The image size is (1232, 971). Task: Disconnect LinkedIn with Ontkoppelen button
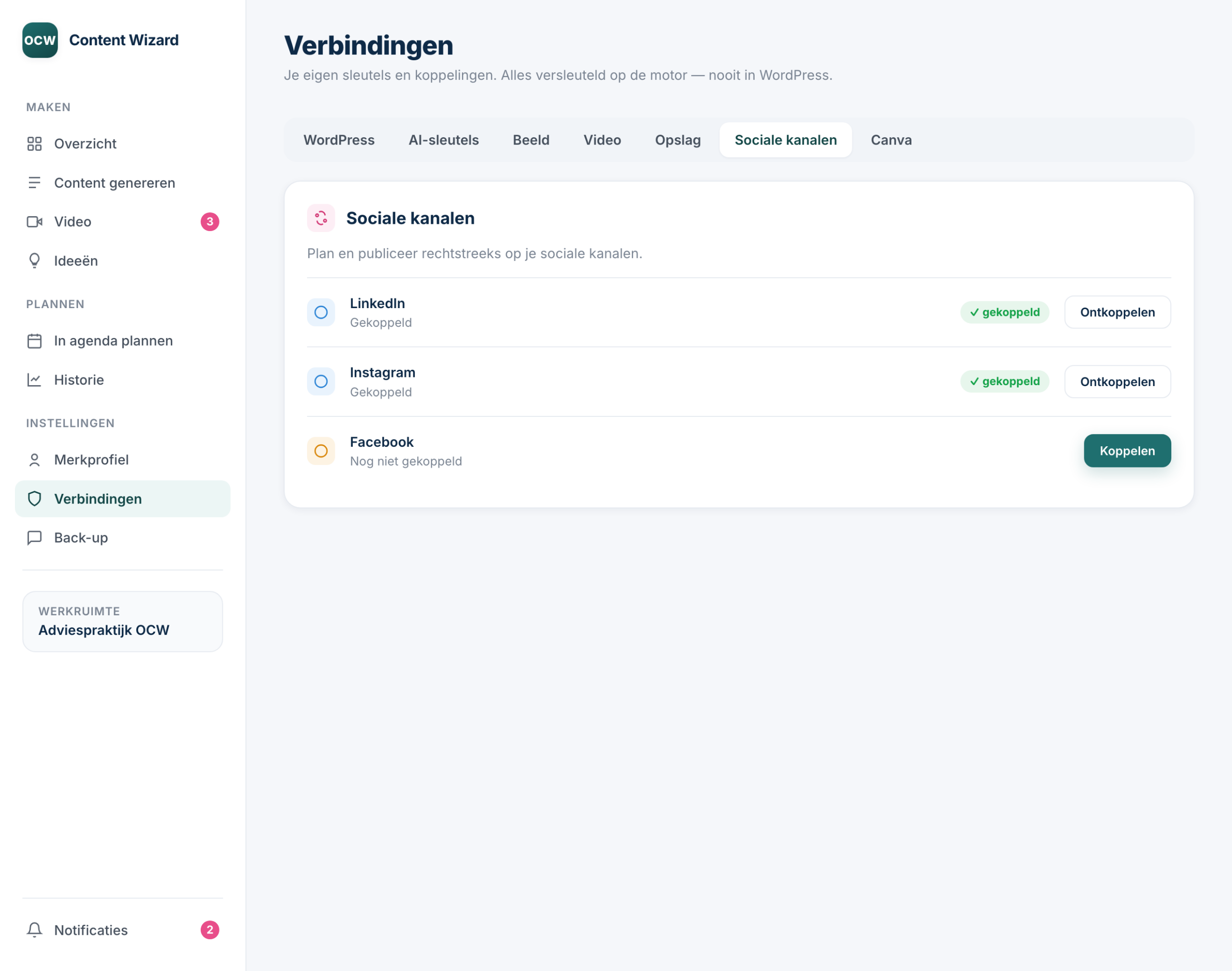[x=1117, y=312]
